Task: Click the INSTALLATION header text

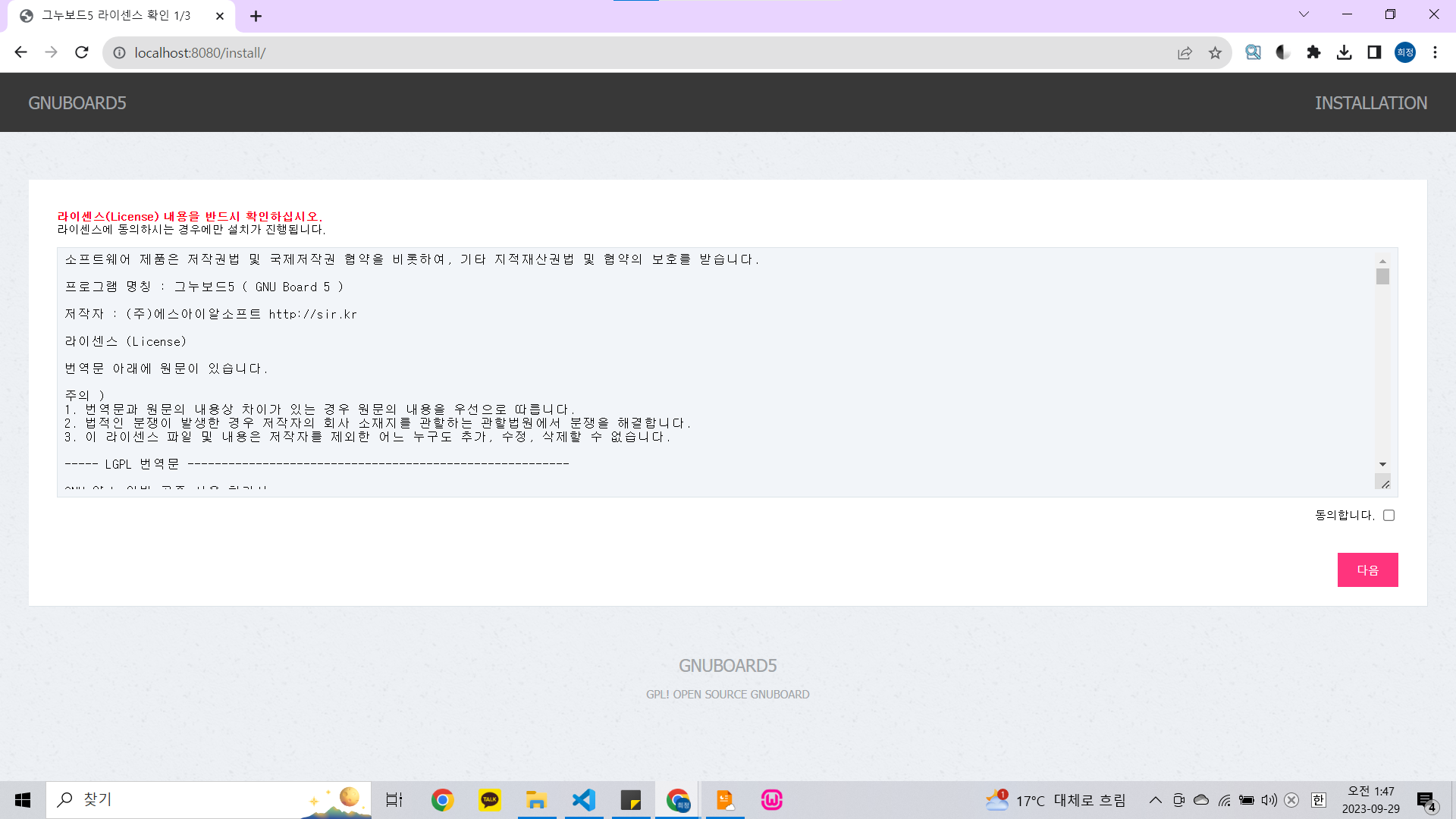Action: pyautogui.click(x=1371, y=103)
